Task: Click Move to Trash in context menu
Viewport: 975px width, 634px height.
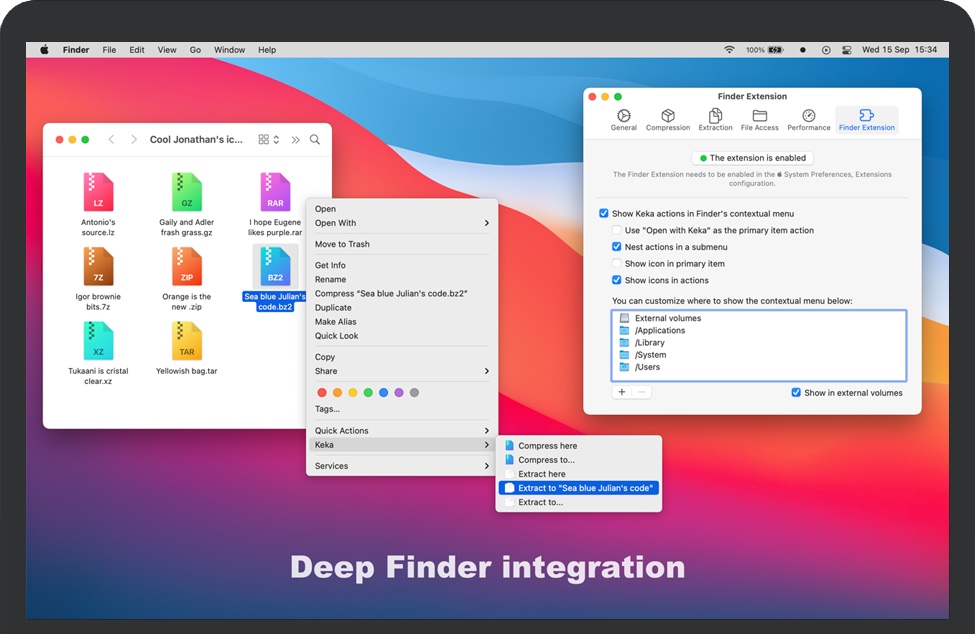Action: click(342, 244)
